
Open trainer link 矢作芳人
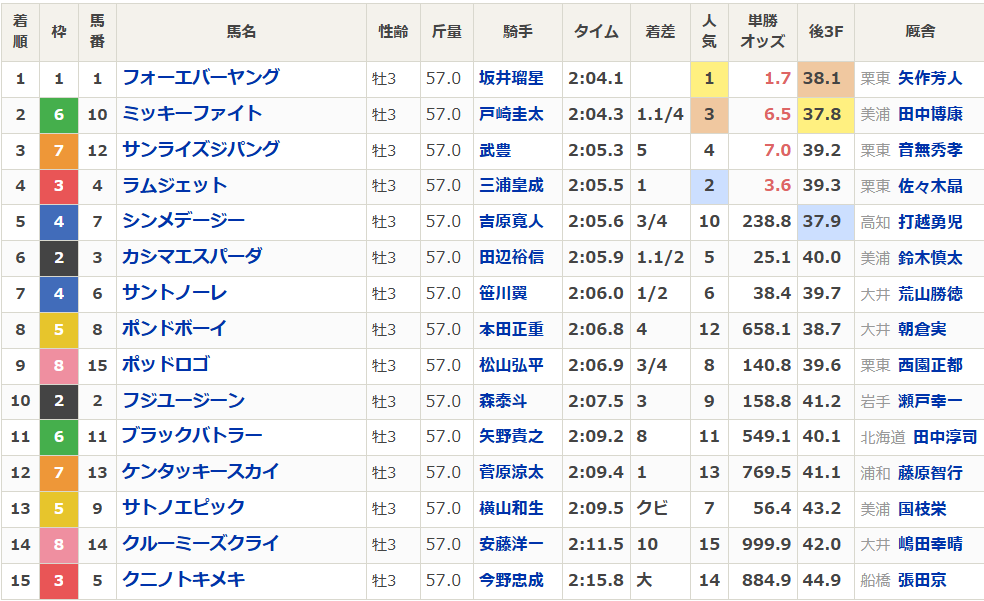click(930, 78)
